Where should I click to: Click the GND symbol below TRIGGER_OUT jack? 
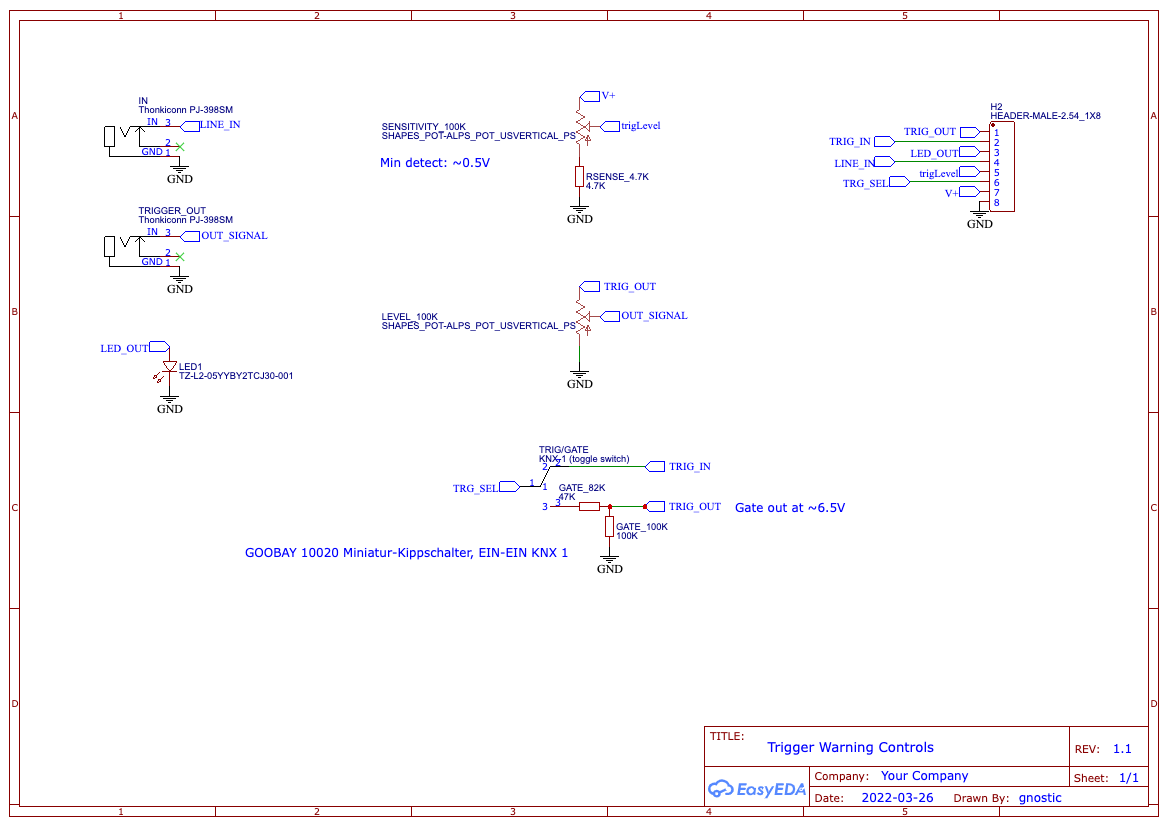click(x=180, y=284)
